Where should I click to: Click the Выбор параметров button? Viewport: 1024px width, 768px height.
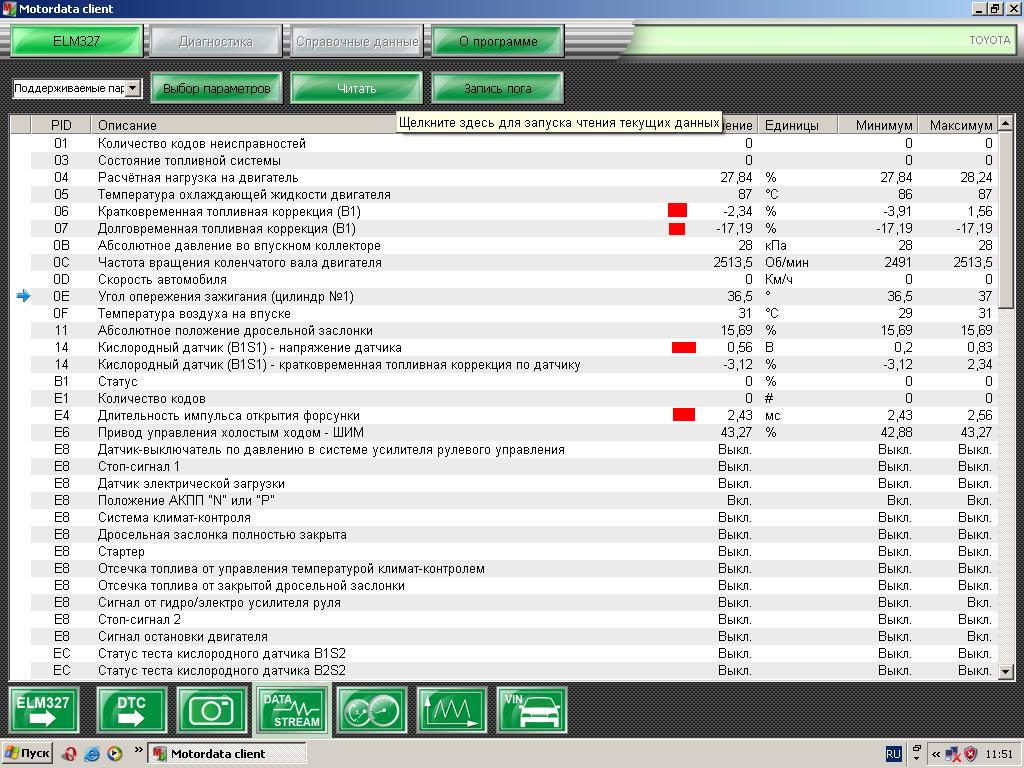point(217,88)
